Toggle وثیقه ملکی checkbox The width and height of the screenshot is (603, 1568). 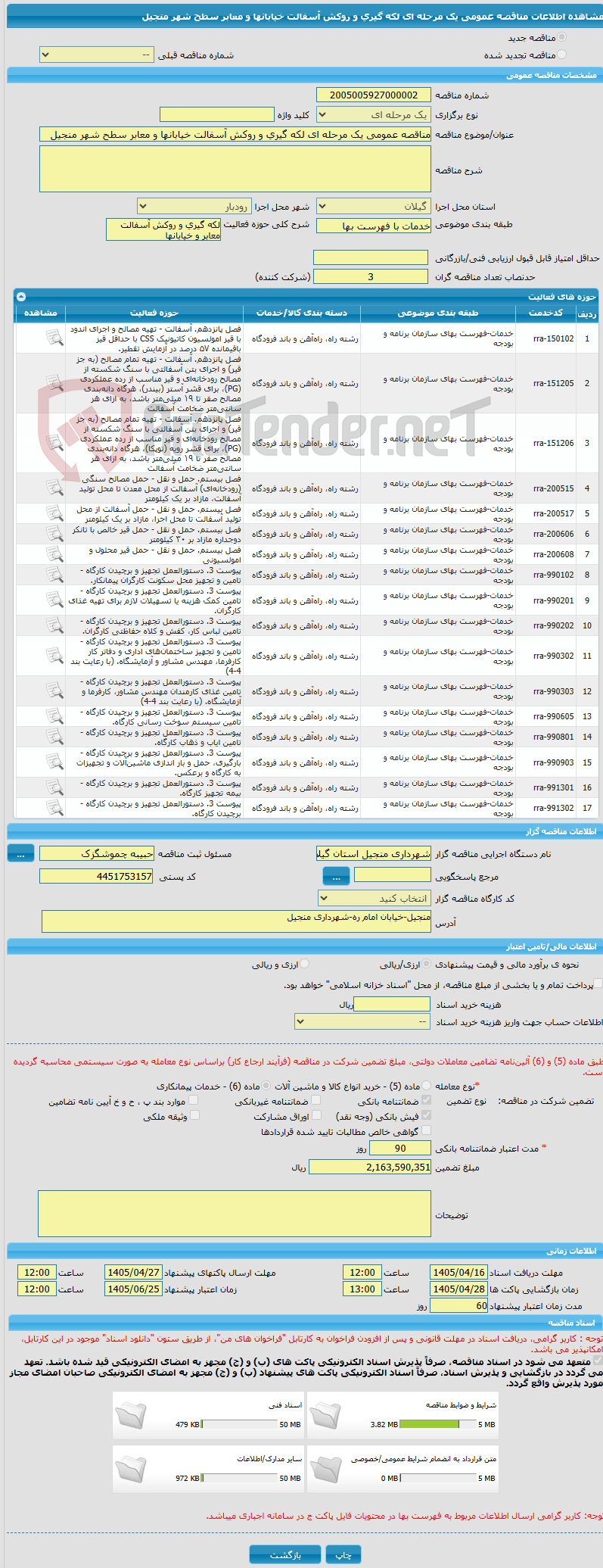pos(194,1115)
